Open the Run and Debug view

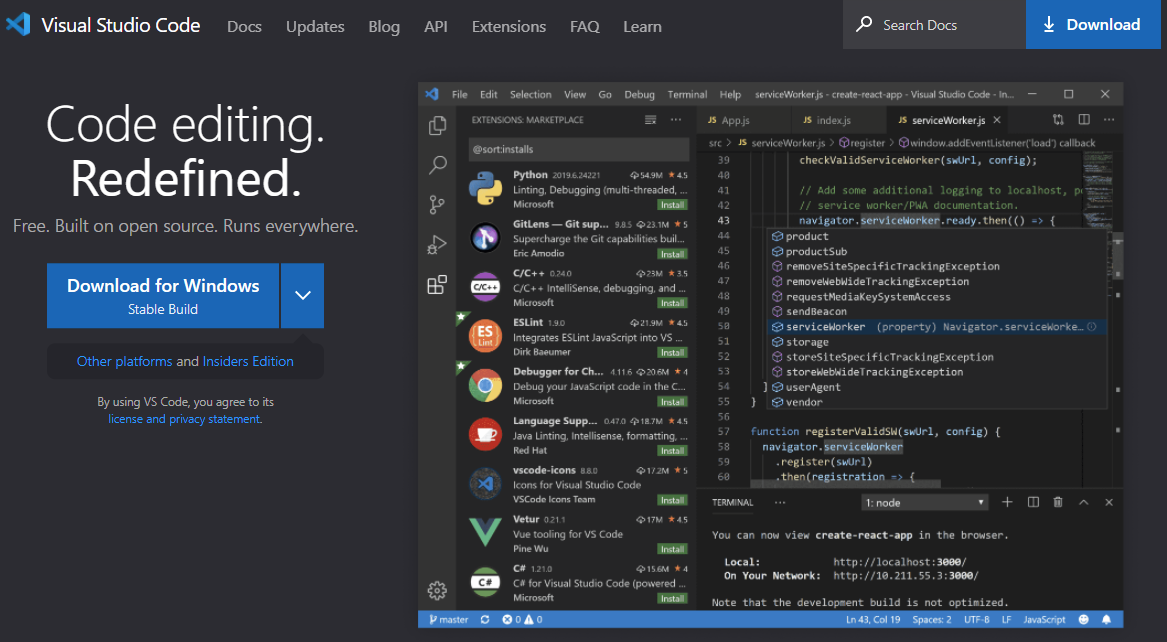(x=437, y=244)
